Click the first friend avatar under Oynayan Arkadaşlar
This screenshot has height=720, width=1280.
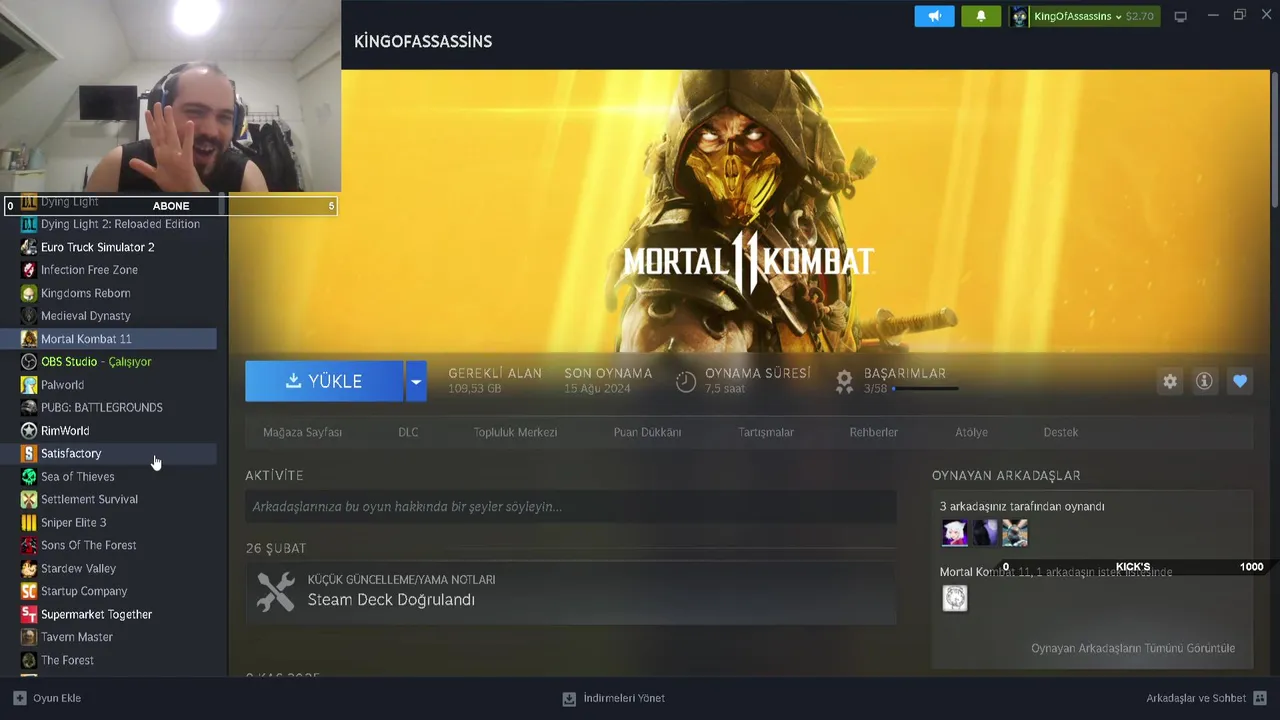955,533
